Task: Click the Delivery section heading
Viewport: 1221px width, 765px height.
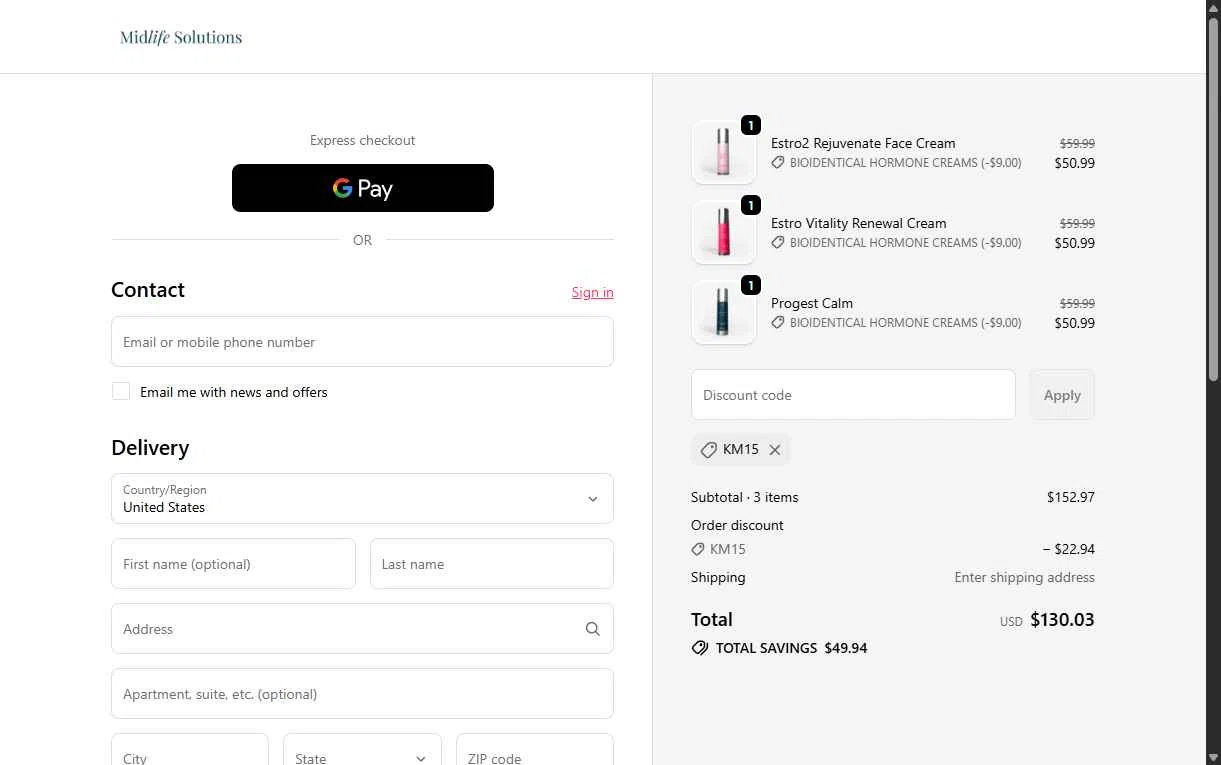Action: click(150, 448)
